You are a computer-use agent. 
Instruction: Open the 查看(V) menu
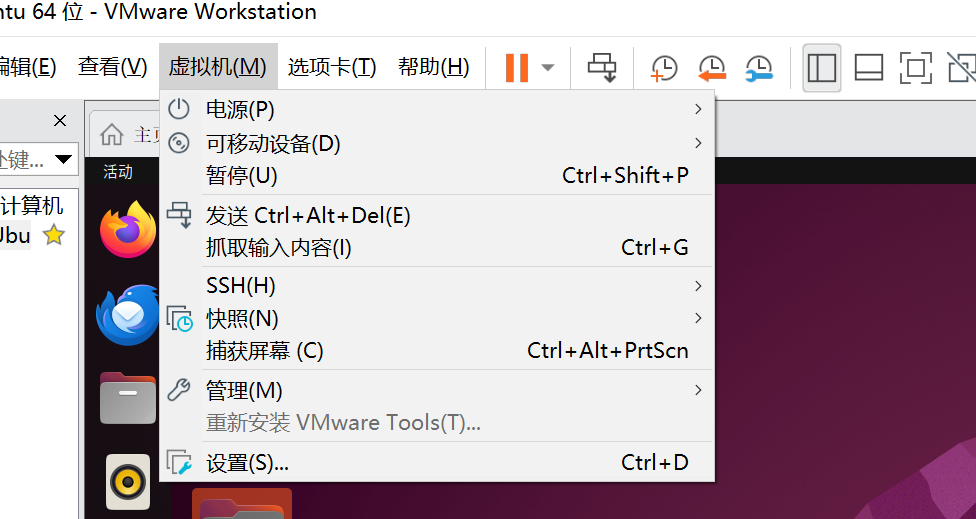[113, 67]
